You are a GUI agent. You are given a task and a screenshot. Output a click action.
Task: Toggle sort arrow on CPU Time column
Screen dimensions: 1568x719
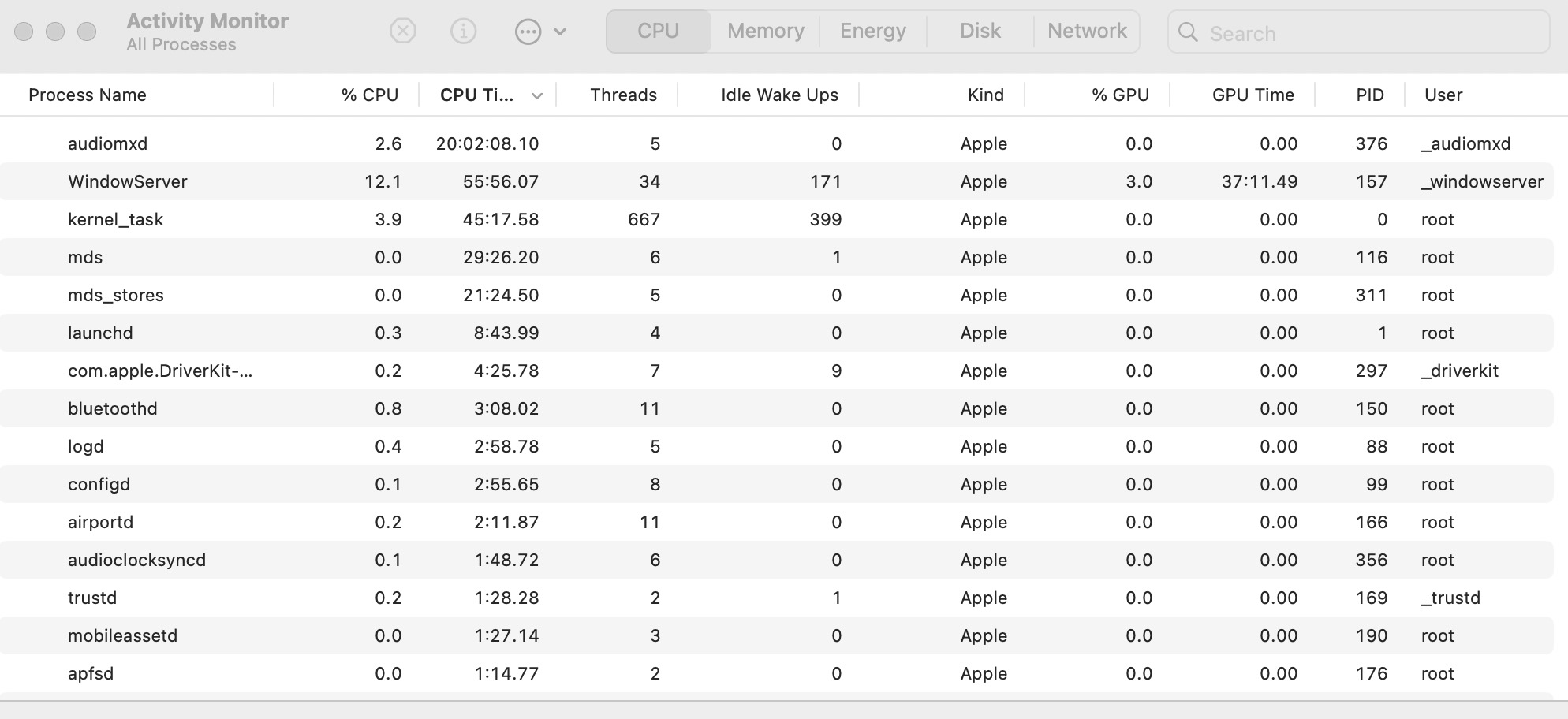(537, 96)
